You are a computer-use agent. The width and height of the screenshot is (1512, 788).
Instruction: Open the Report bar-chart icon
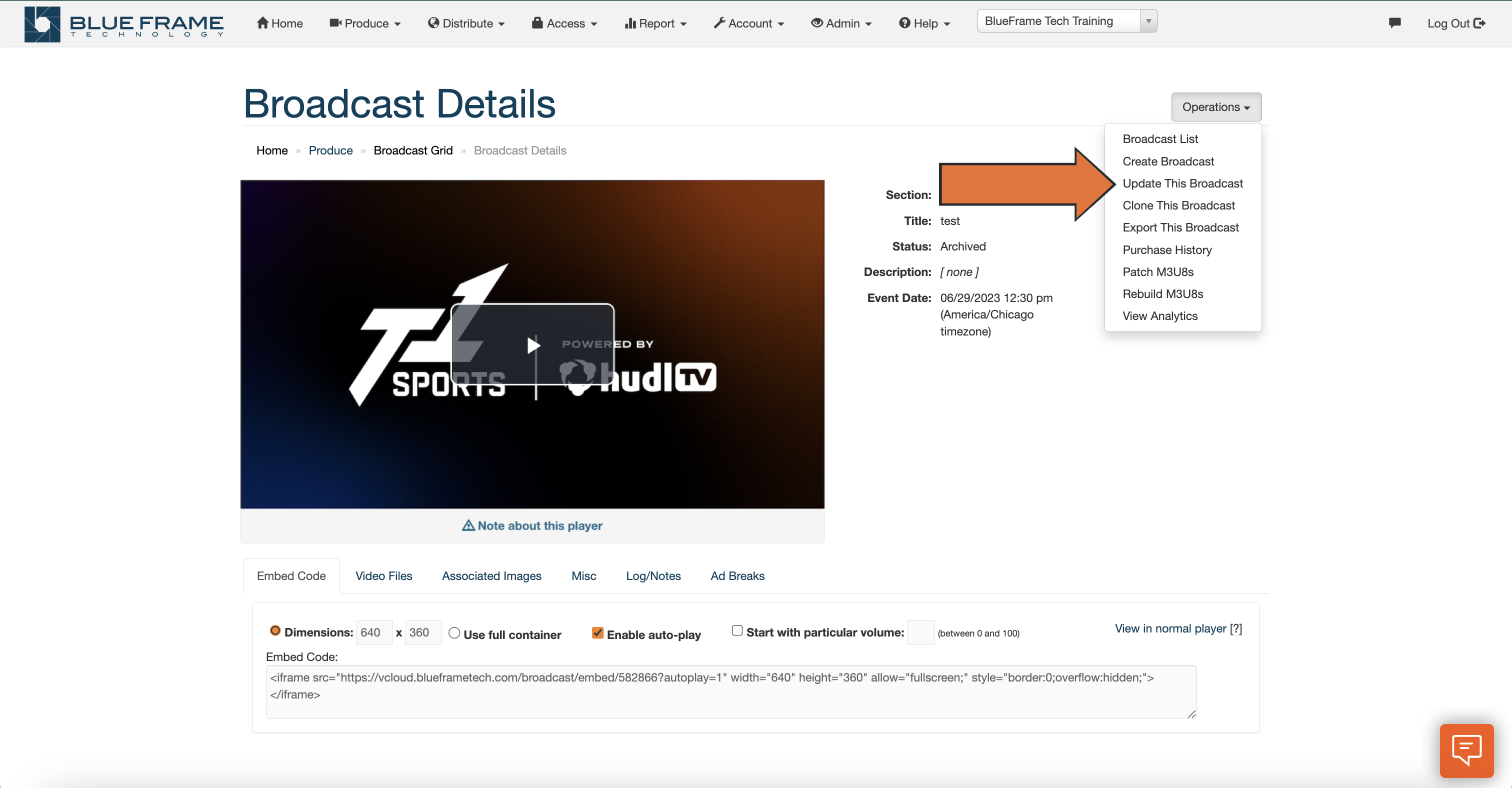tap(630, 23)
